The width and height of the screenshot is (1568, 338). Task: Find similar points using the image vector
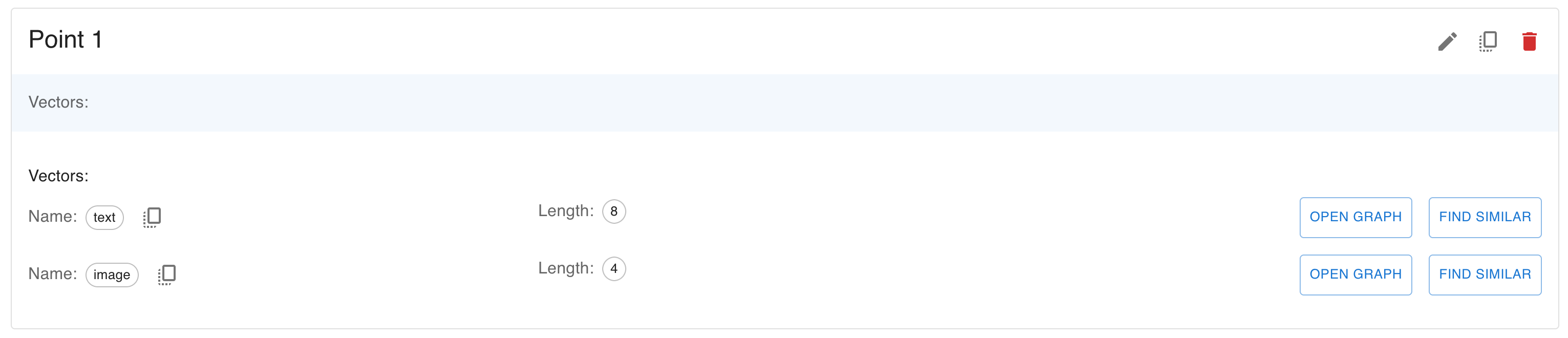click(x=1484, y=274)
